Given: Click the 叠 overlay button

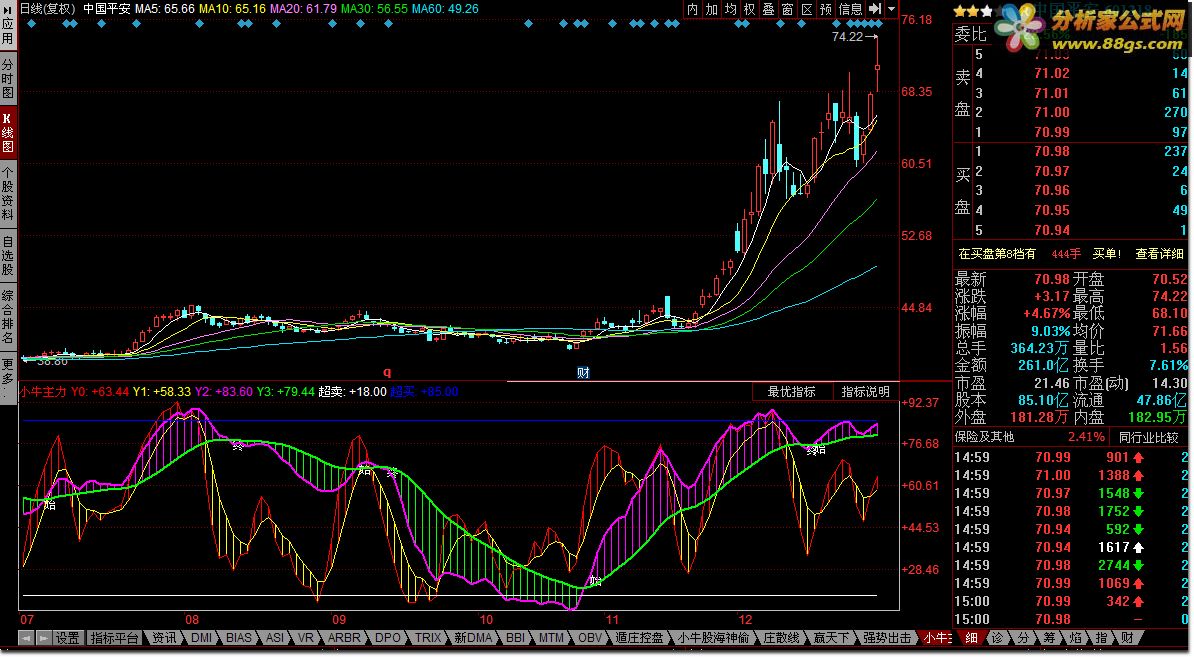Looking at the screenshot, I should point(768,9).
